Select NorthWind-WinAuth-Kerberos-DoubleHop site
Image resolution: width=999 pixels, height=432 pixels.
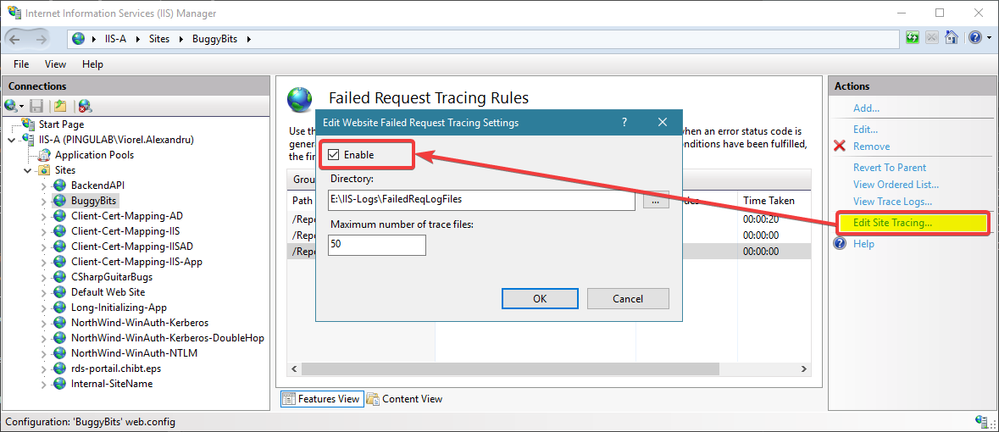point(168,338)
